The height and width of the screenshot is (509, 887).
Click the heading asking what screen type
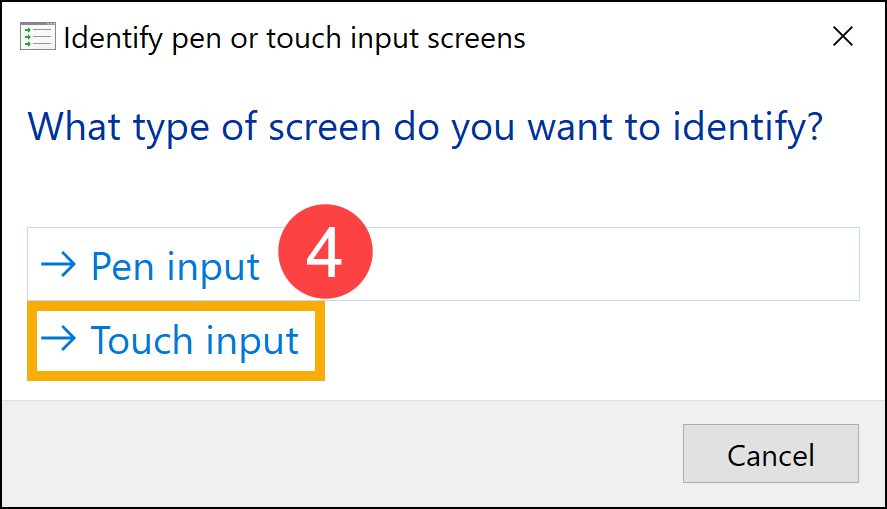(425, 127)
